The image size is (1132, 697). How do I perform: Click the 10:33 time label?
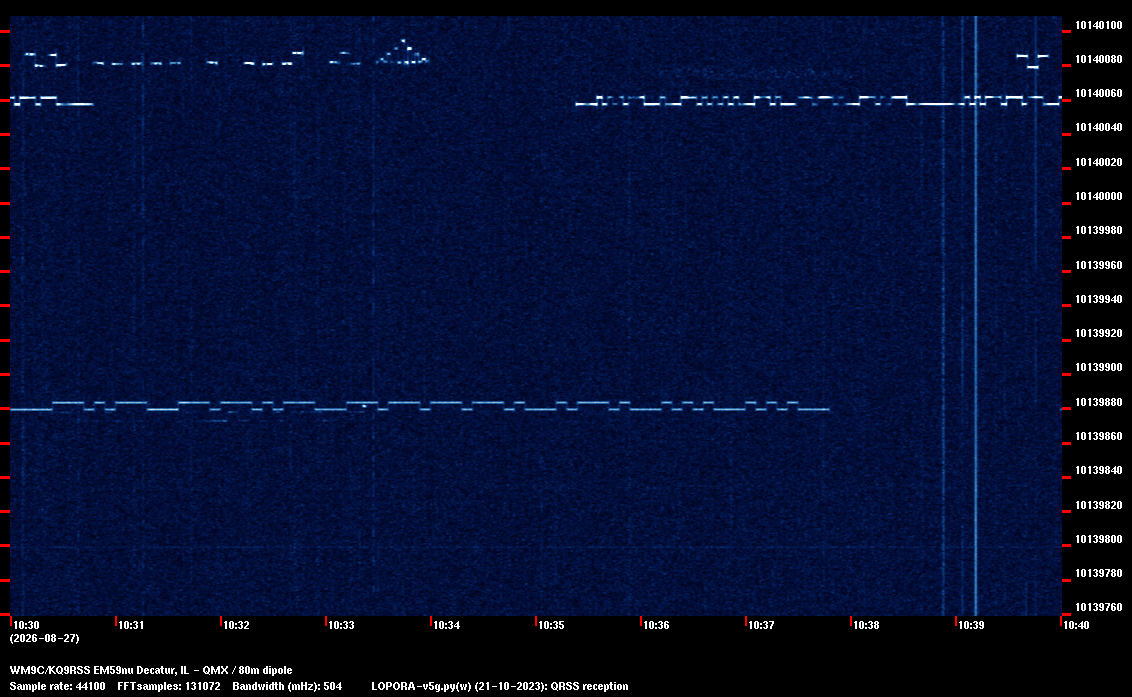pos(341,625)
